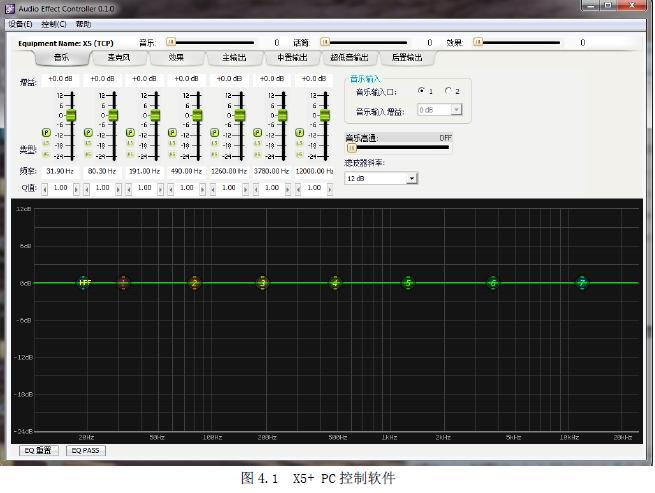Screen dimensions: 655x493
Task: Click the 31.90 Hz frequency field
Action: (x=60, y=171)
